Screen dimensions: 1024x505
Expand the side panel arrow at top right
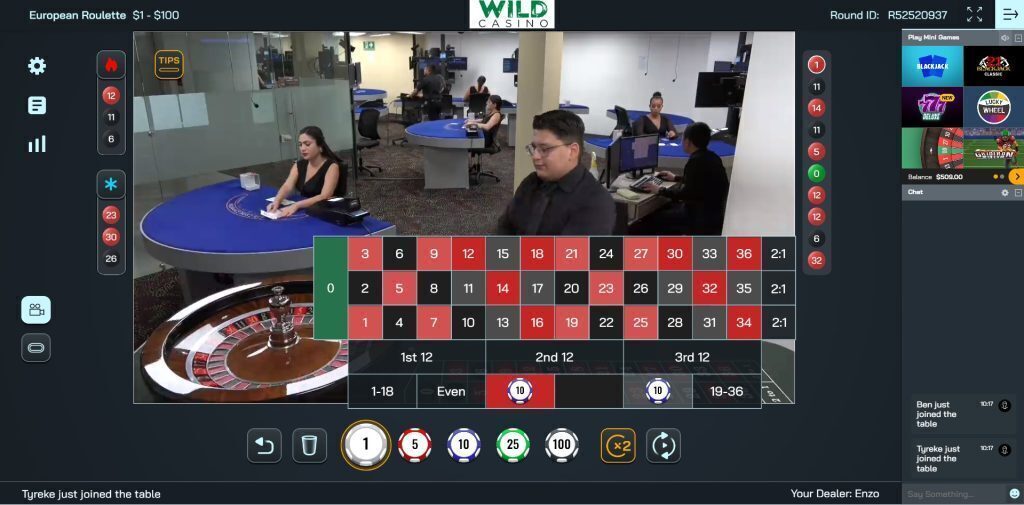click(1010, 14)
